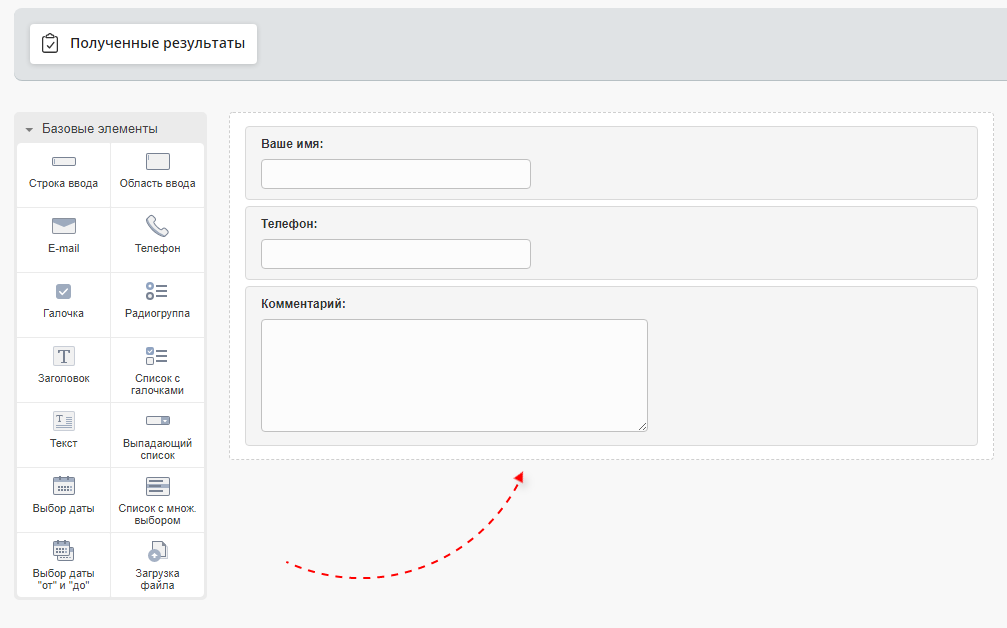
Task: Open the Полученные результаты tab
Action: tap(143, 44)
